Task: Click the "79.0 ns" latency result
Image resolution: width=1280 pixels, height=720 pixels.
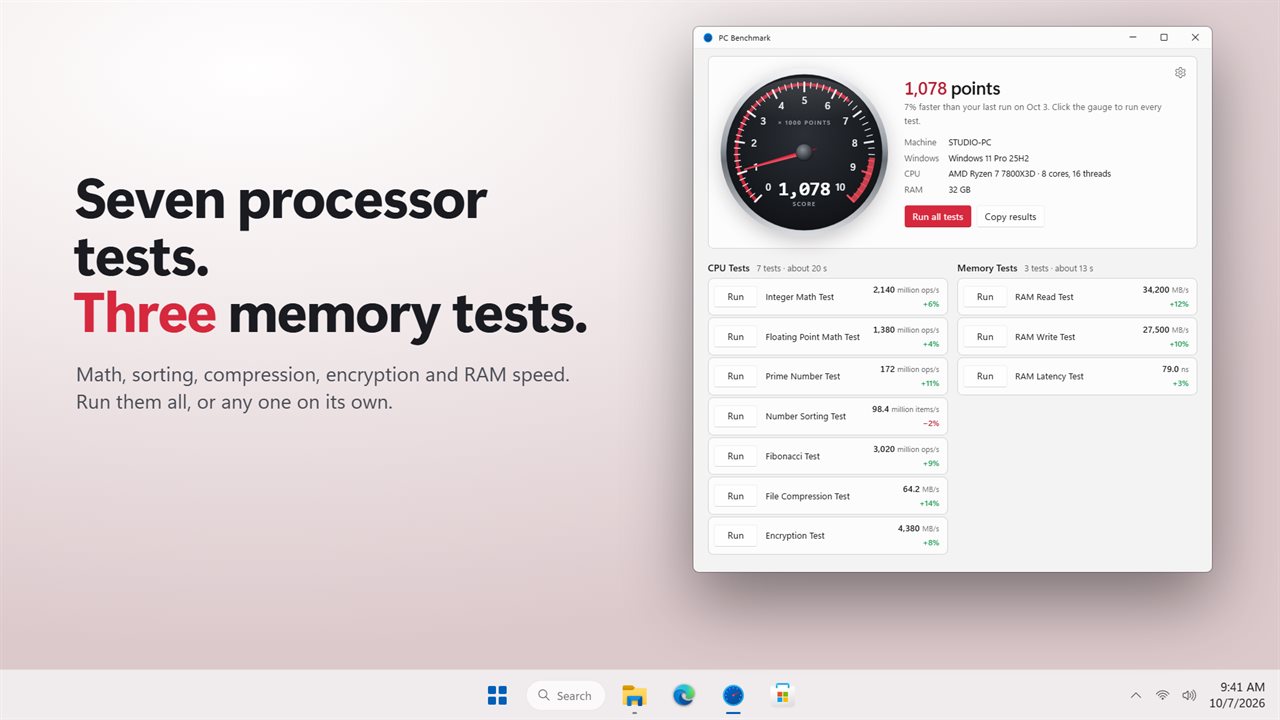Action: [x=1175, y=369]
